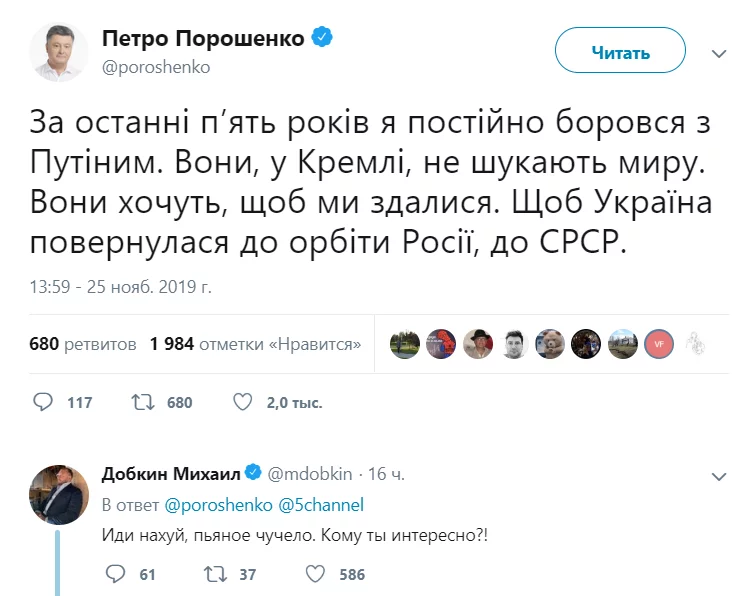
Task: Reply to Poroshenko's main tweet
Action: click(x=44, y=402)
